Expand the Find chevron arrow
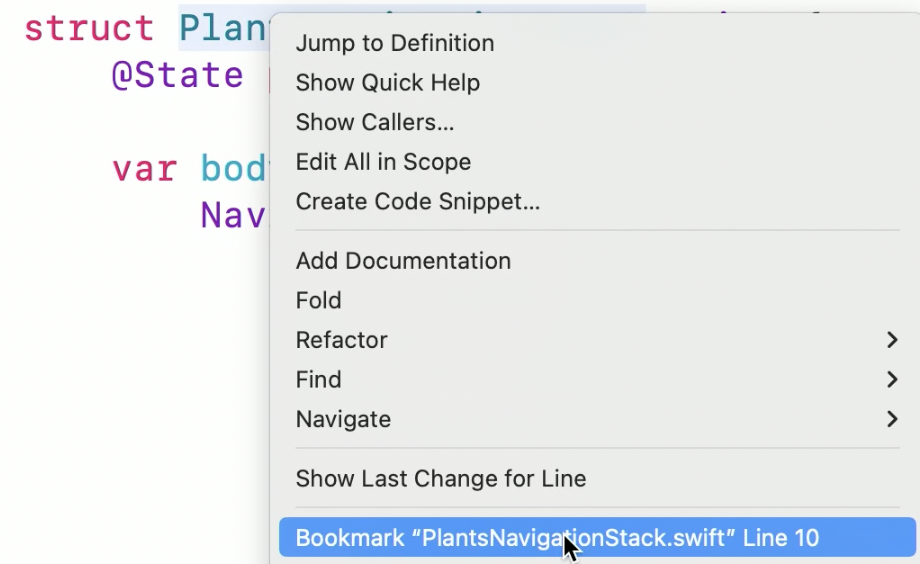 coord(892,380)
